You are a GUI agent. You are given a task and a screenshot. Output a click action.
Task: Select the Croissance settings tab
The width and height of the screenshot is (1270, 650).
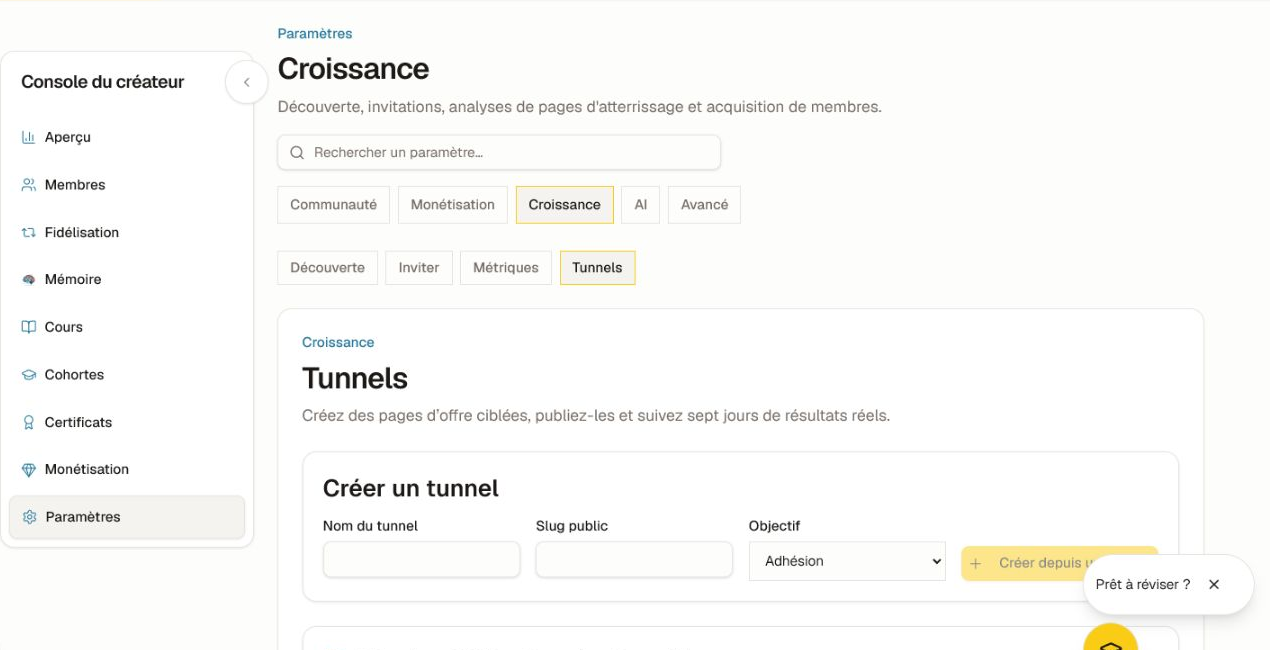pos(565,205)
